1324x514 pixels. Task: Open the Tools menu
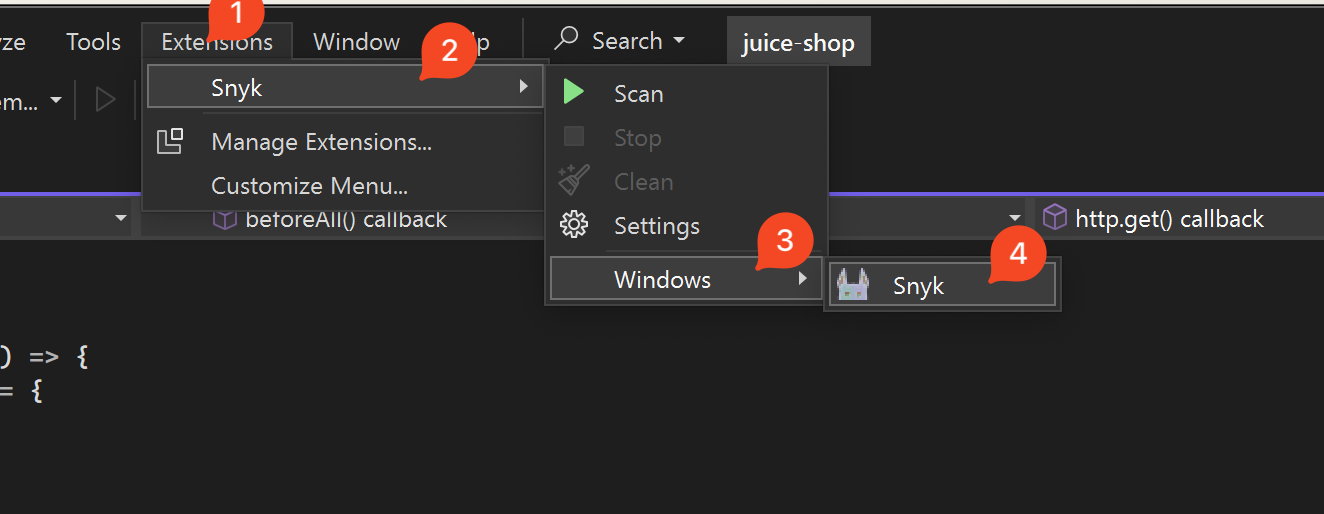93,42
